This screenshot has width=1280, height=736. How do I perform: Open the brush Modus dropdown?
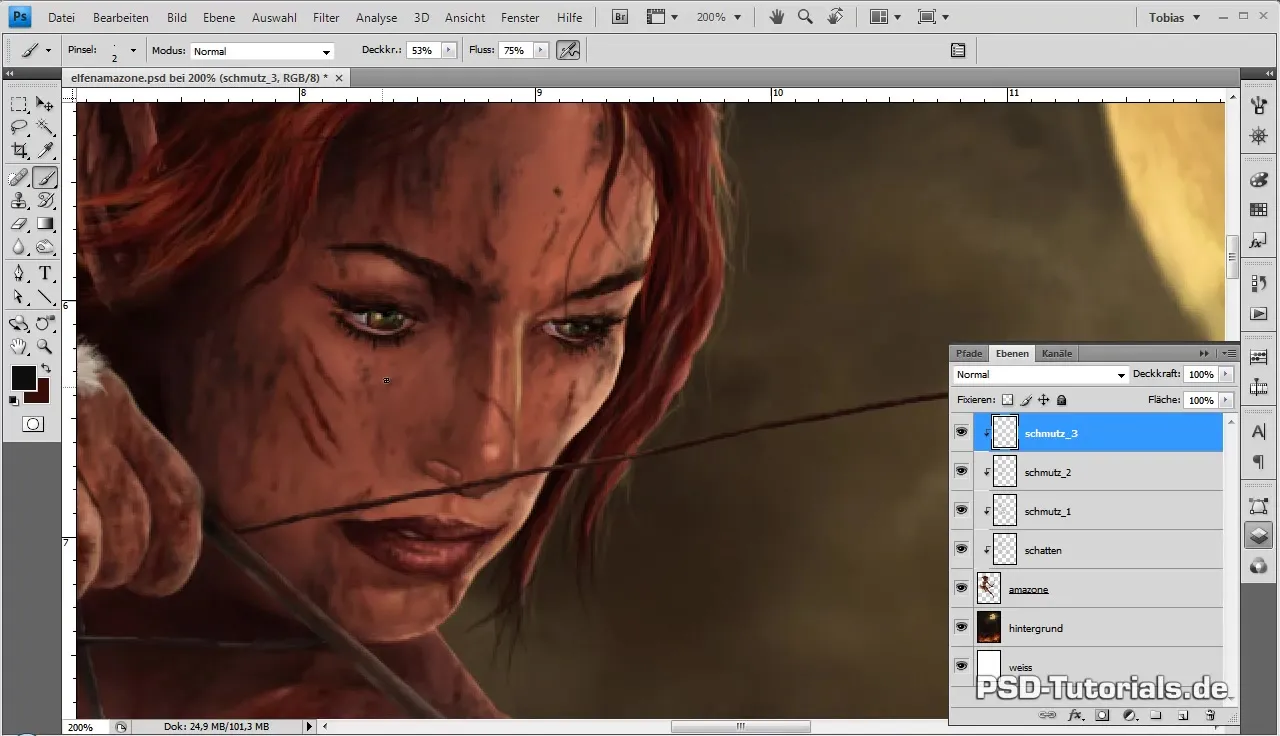pos(262,51)
